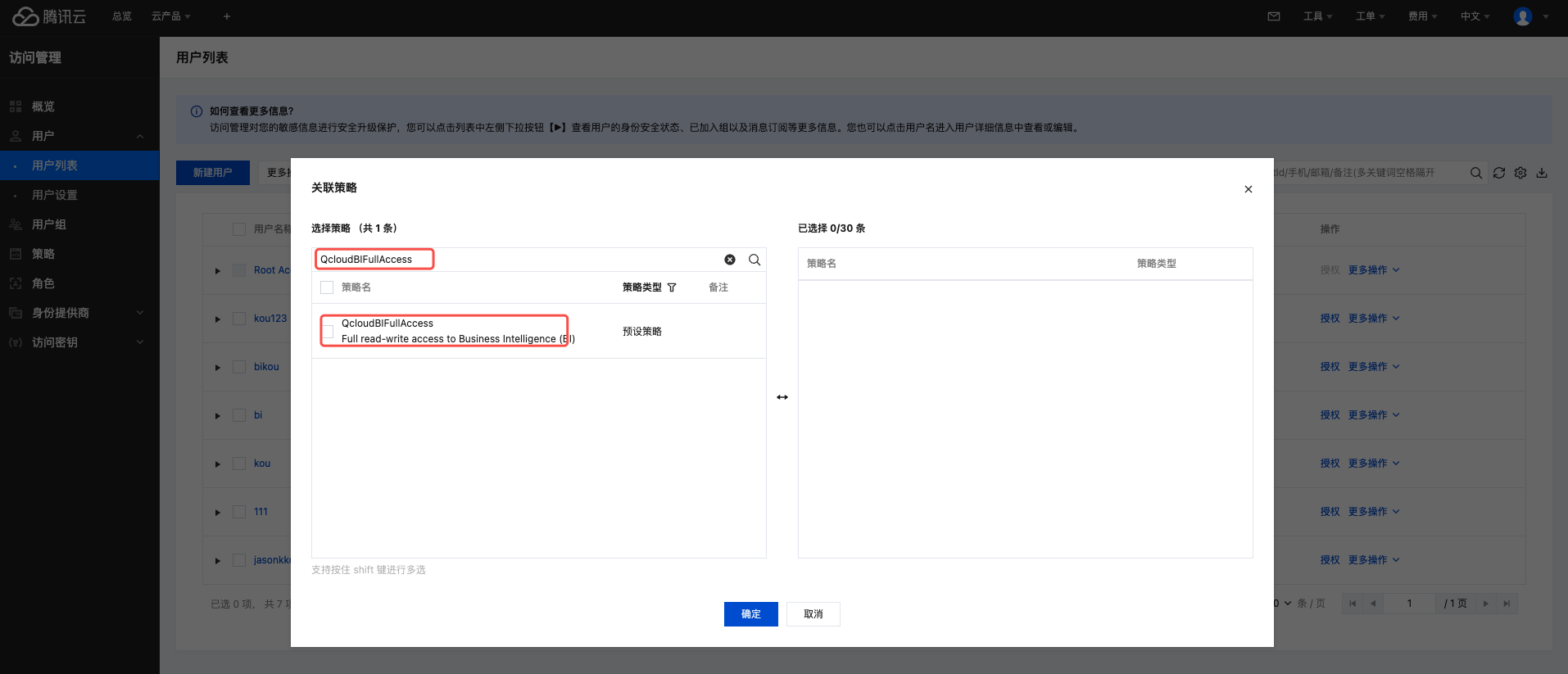Click the magnifier icon in the policy search box

point(755,260)
